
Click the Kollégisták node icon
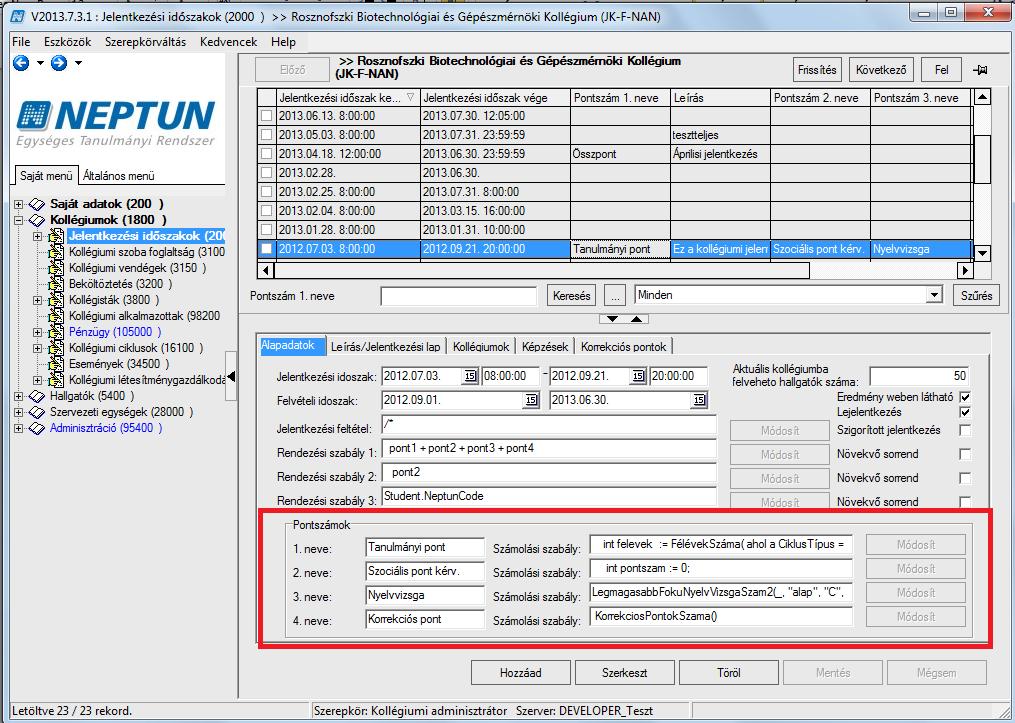click(x=58, y=300)
